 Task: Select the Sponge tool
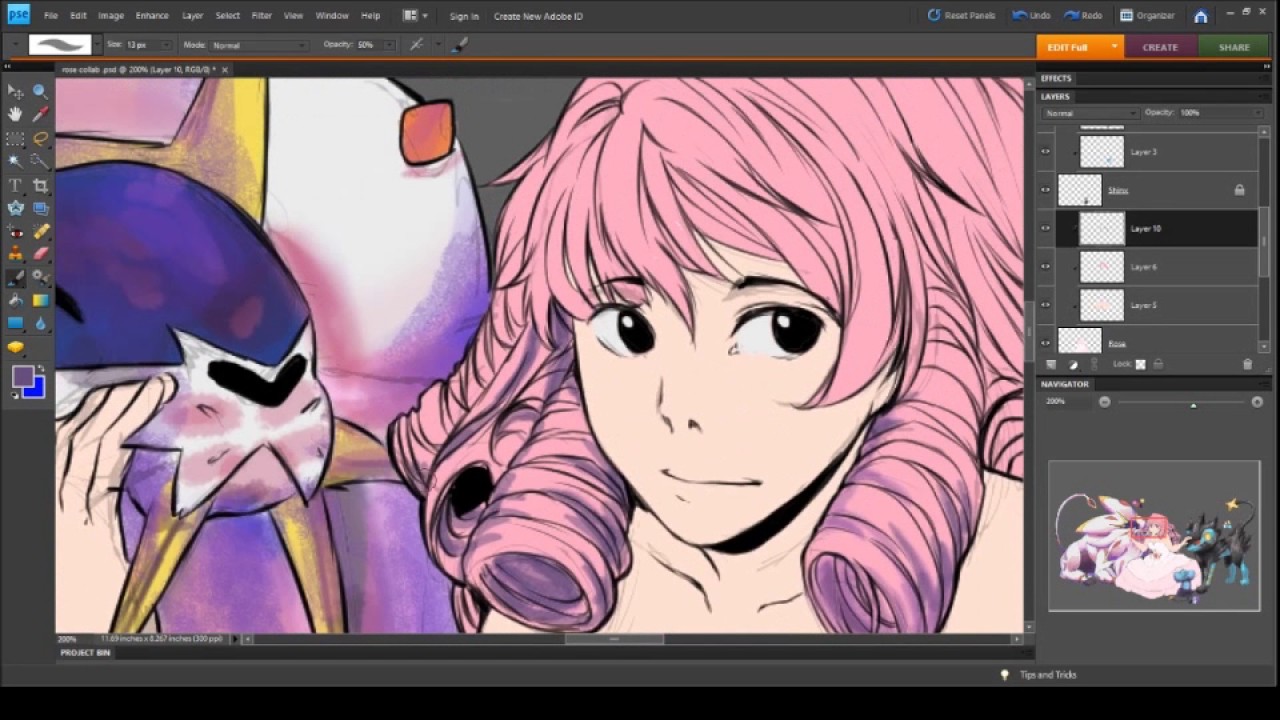click(15, 347)
